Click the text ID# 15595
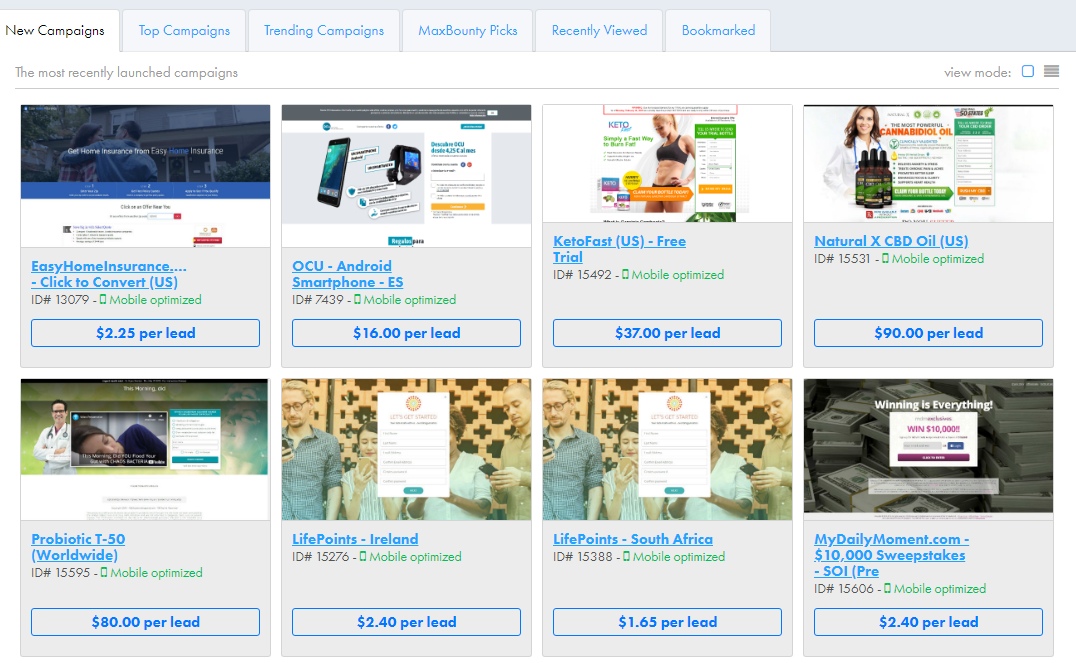 coord(60,572)
